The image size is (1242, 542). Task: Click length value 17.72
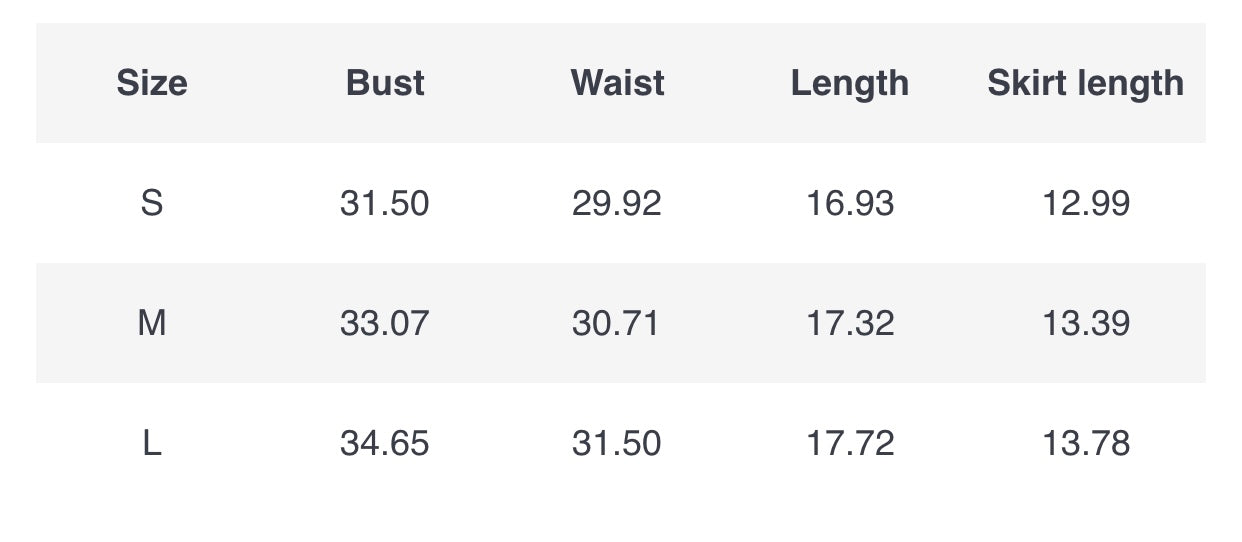click(850, 443)
